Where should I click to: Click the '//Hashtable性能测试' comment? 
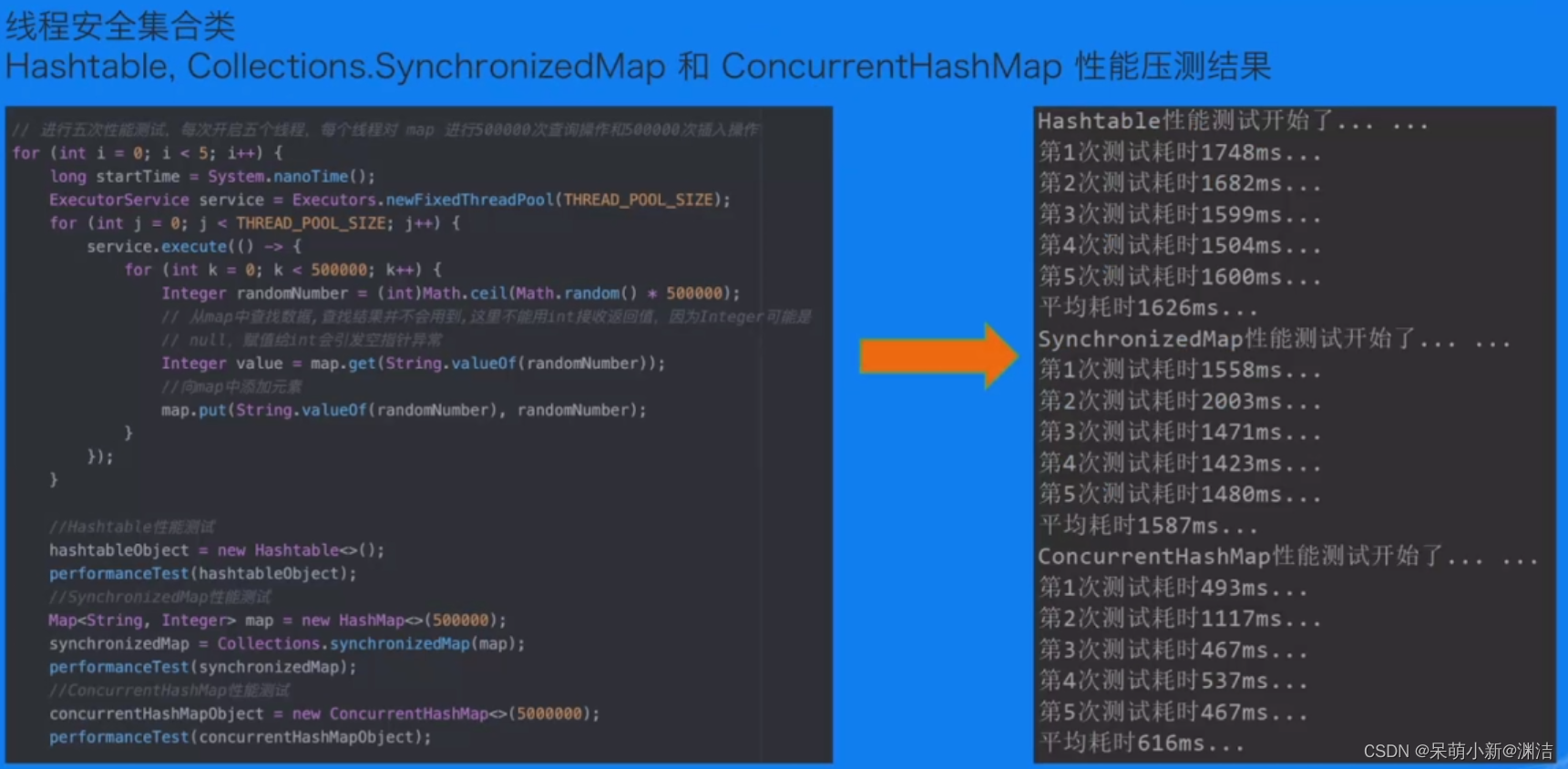132,527
